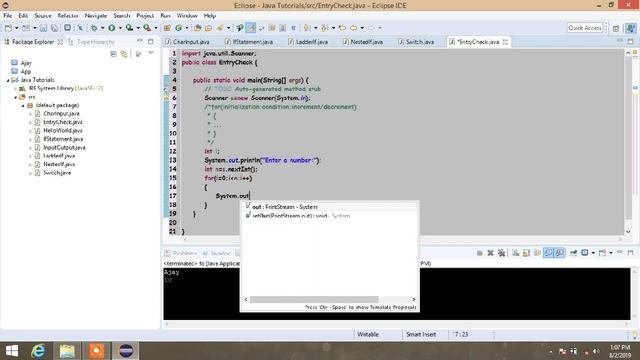Open Internet Explorer from taskbar

pos(38,351)
